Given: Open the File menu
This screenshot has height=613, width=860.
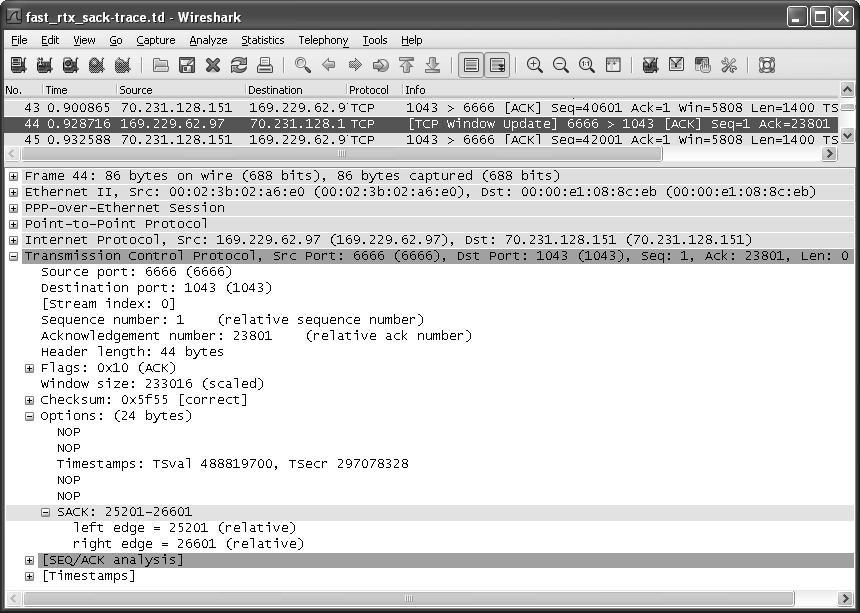Looking at the screenshot, I should (19, 40).
